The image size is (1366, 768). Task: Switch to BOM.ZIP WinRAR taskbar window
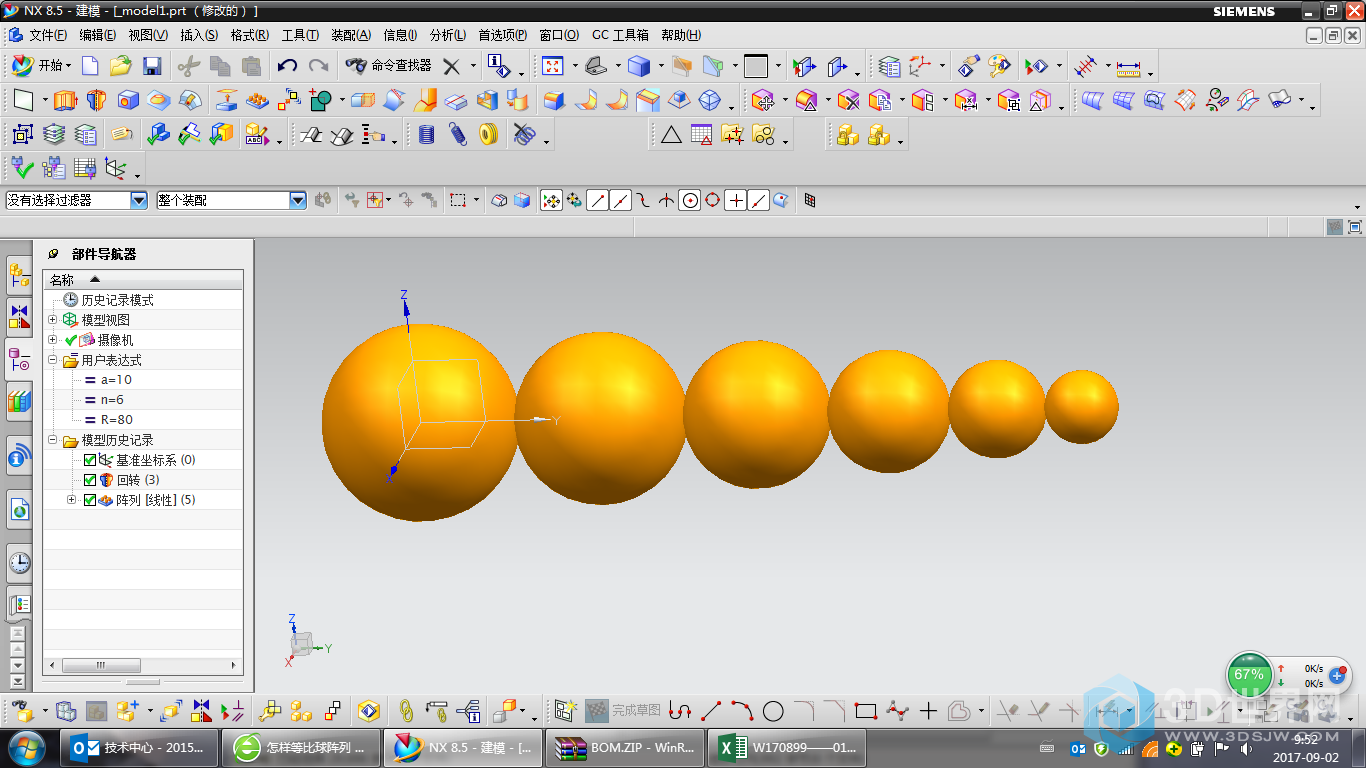click(627, 747)
